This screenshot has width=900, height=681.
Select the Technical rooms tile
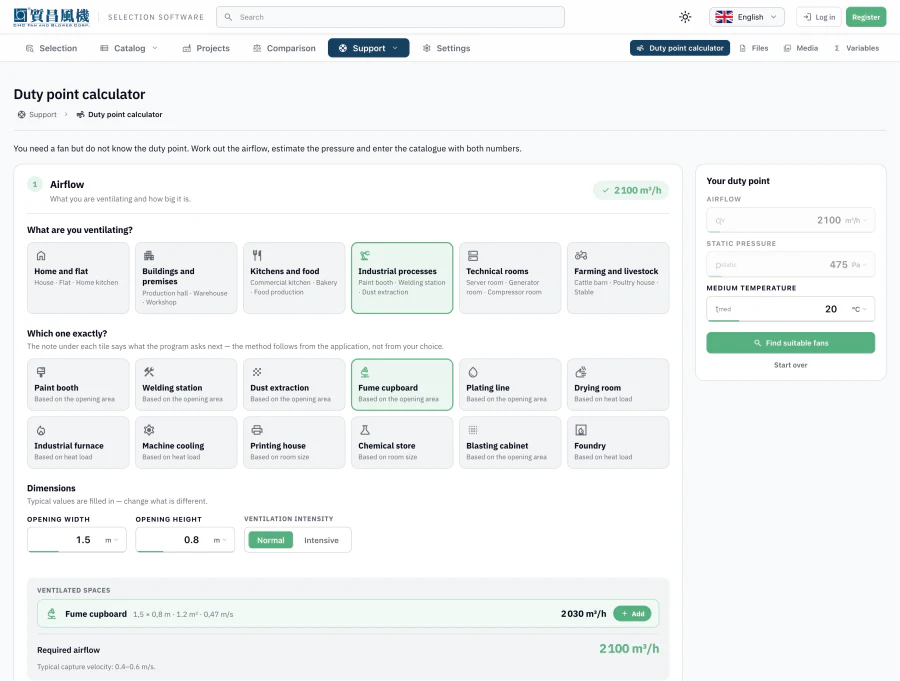510,278
